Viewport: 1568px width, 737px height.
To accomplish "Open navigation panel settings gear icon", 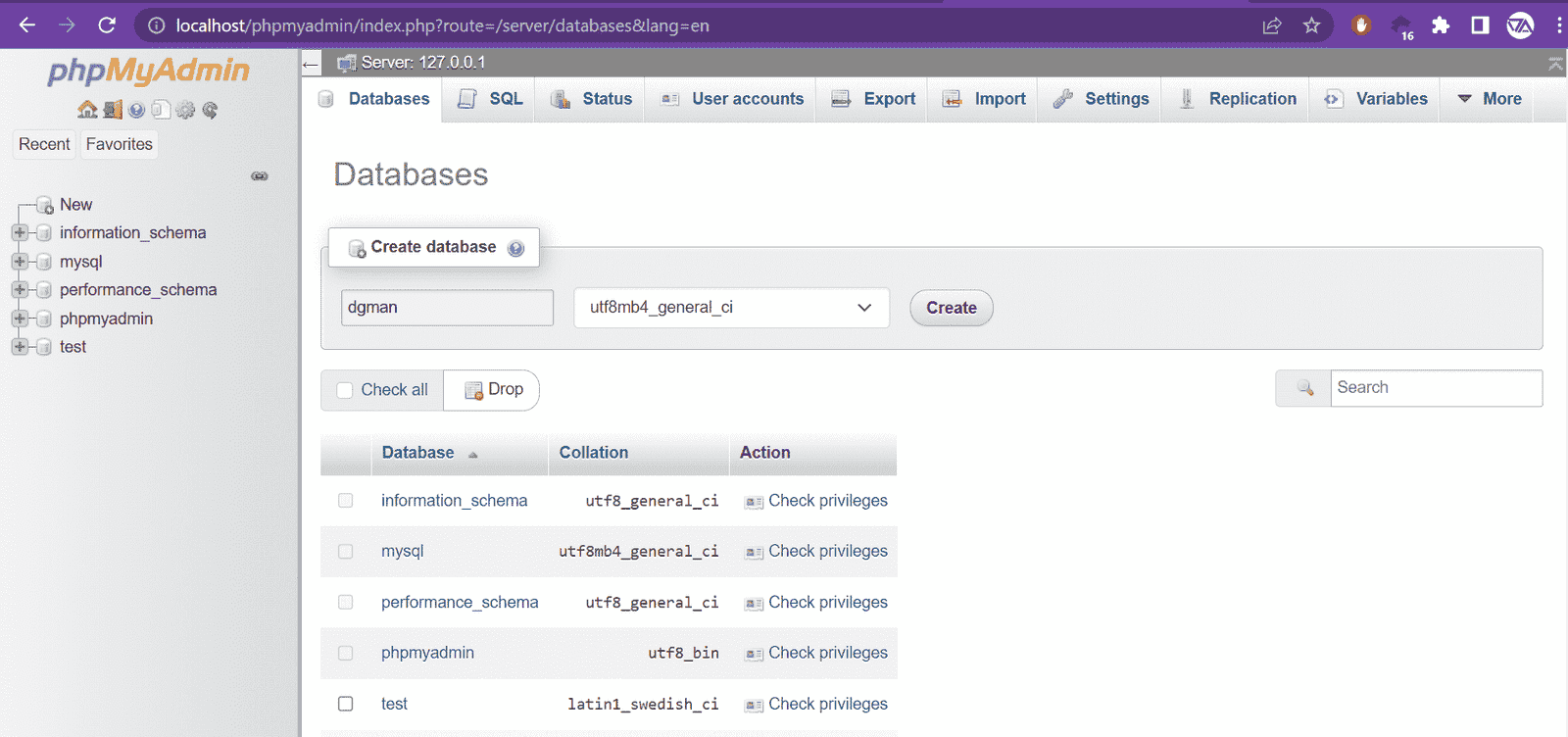I will click(x=185, y=110).
